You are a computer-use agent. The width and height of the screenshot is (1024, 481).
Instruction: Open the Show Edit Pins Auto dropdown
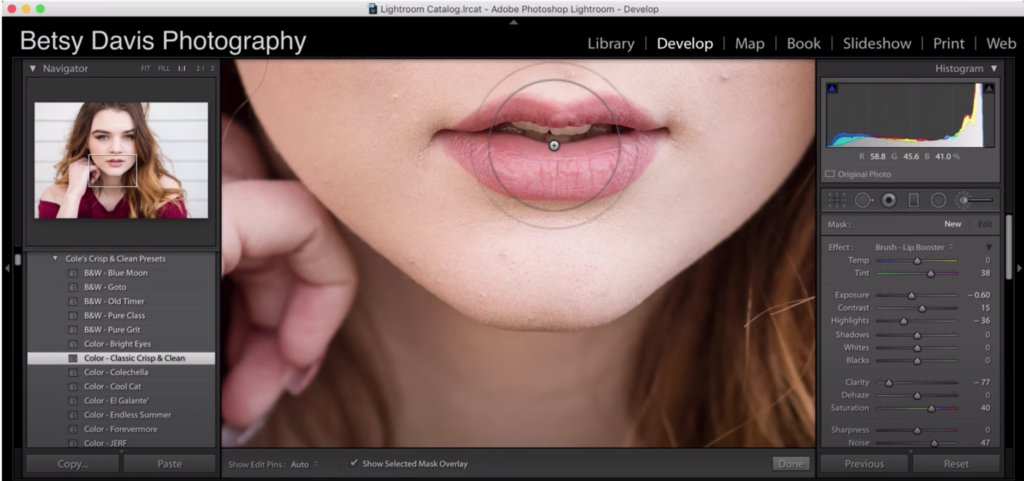pyautogui.click(x=304, y=464)
